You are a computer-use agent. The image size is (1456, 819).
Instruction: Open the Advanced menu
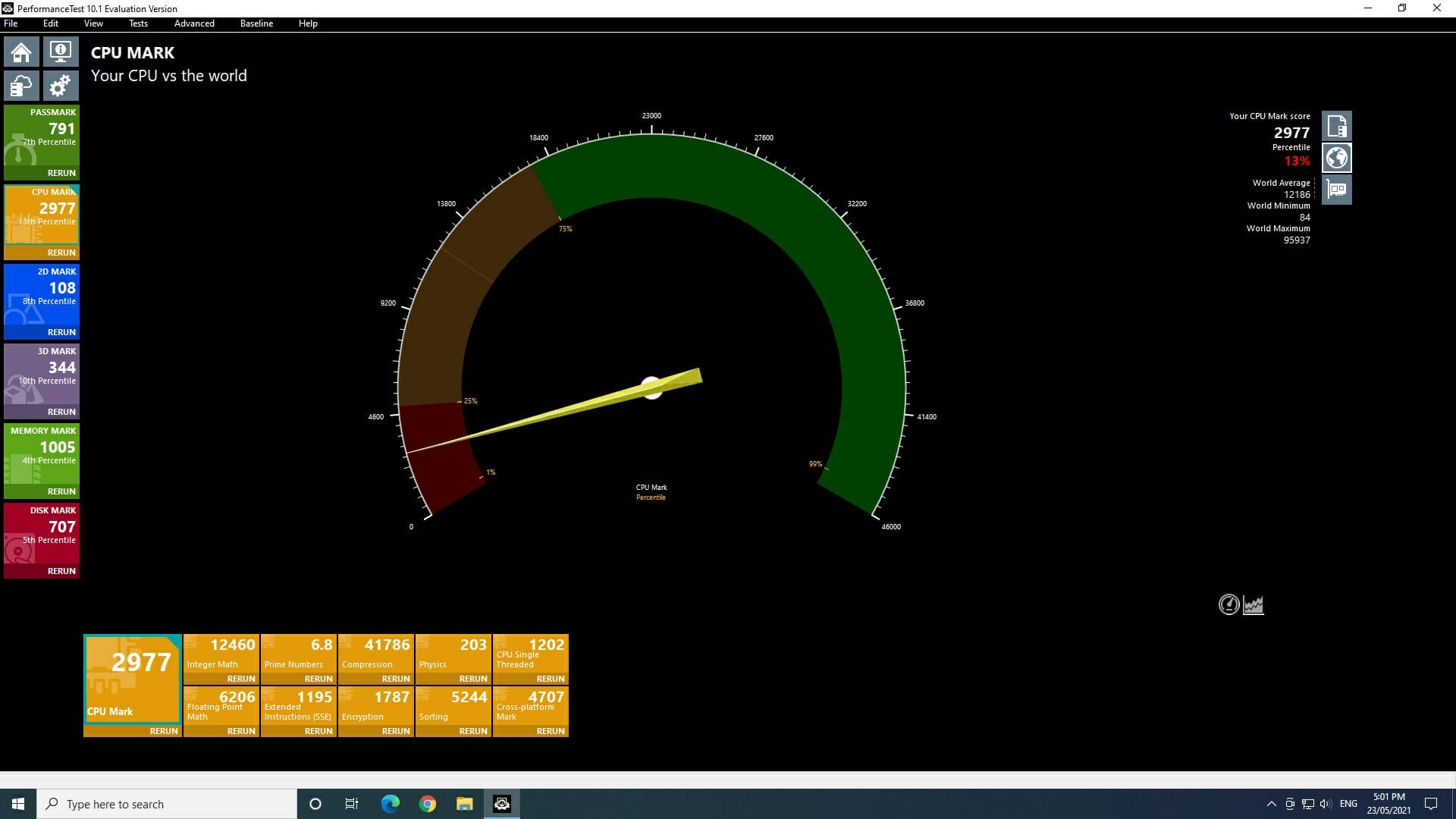(194, 24)
